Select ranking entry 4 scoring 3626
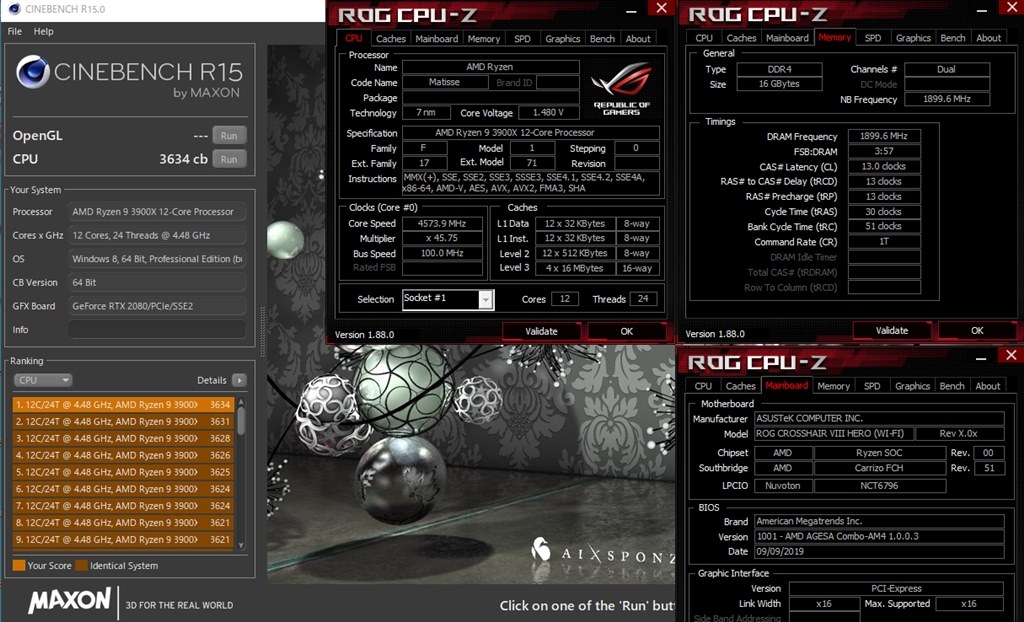The image size is (1024, 622). pos(123,455)
